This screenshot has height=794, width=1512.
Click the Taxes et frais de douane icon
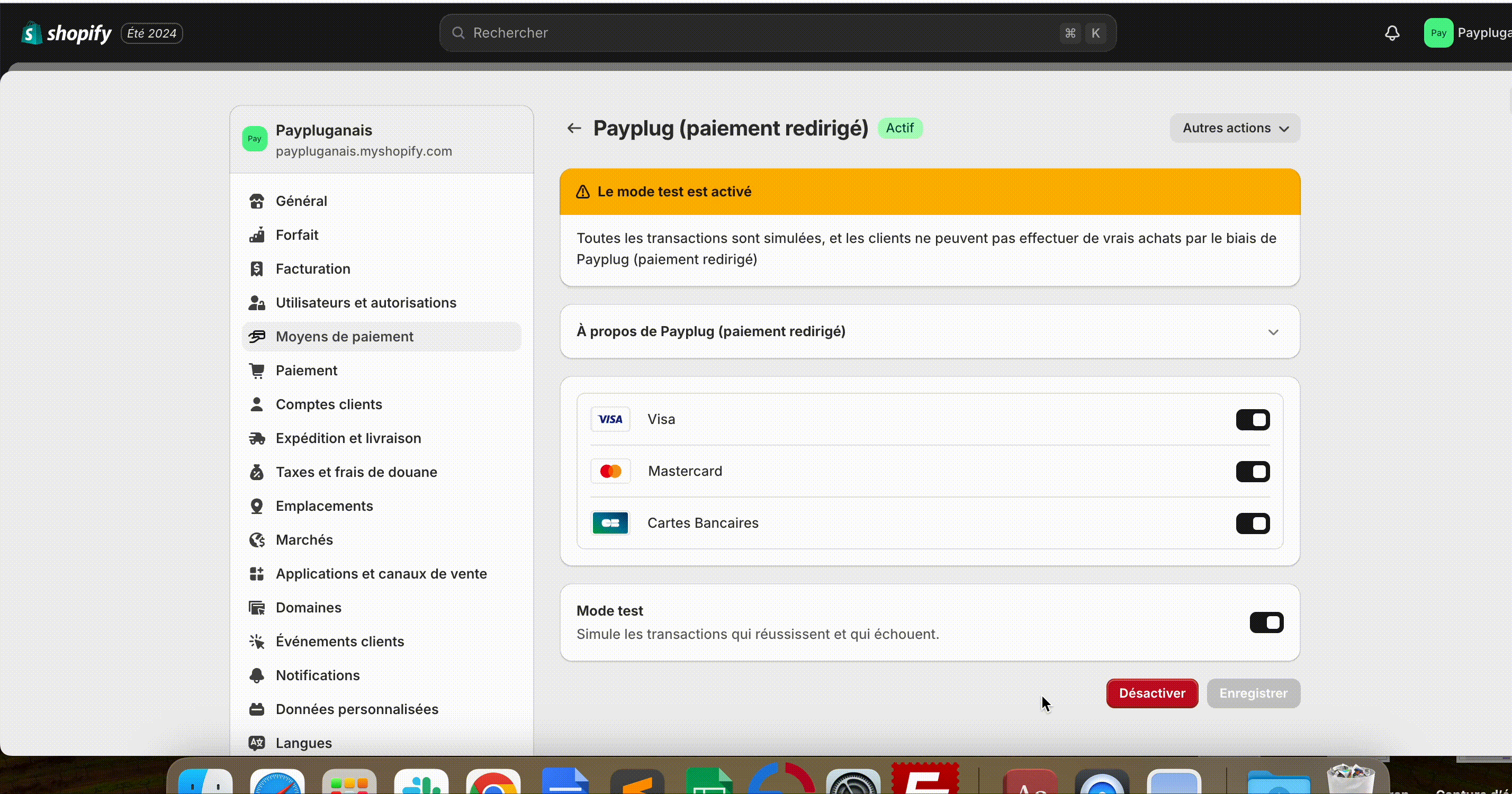tap(256, 472)
